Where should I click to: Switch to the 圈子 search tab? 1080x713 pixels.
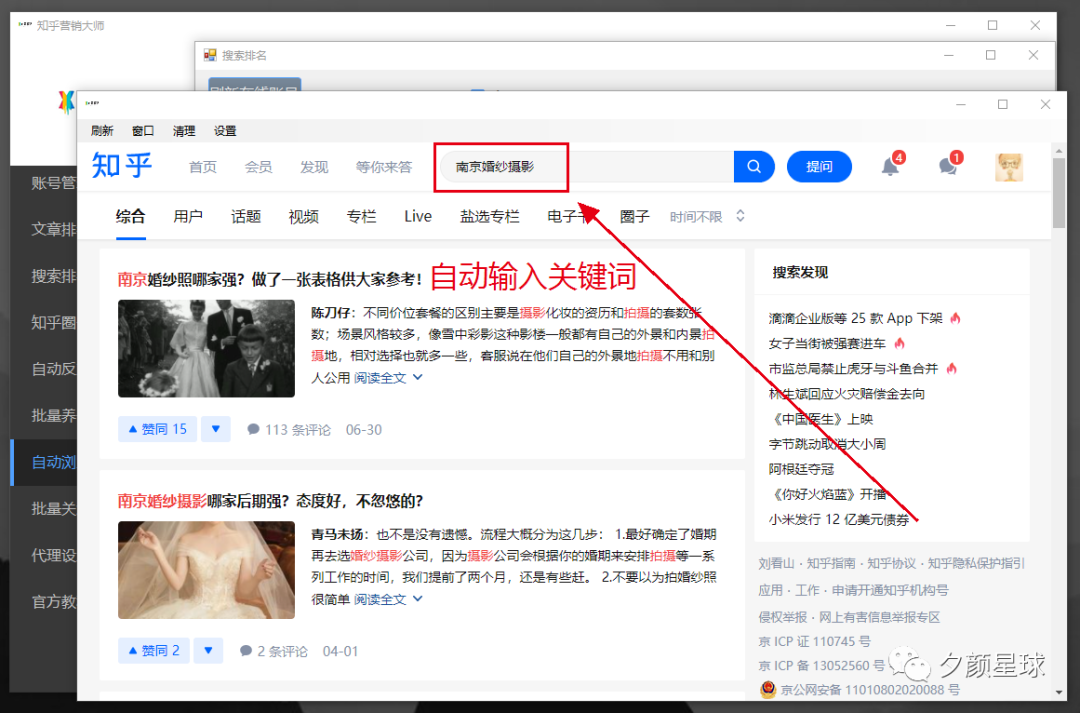[634, 217]
